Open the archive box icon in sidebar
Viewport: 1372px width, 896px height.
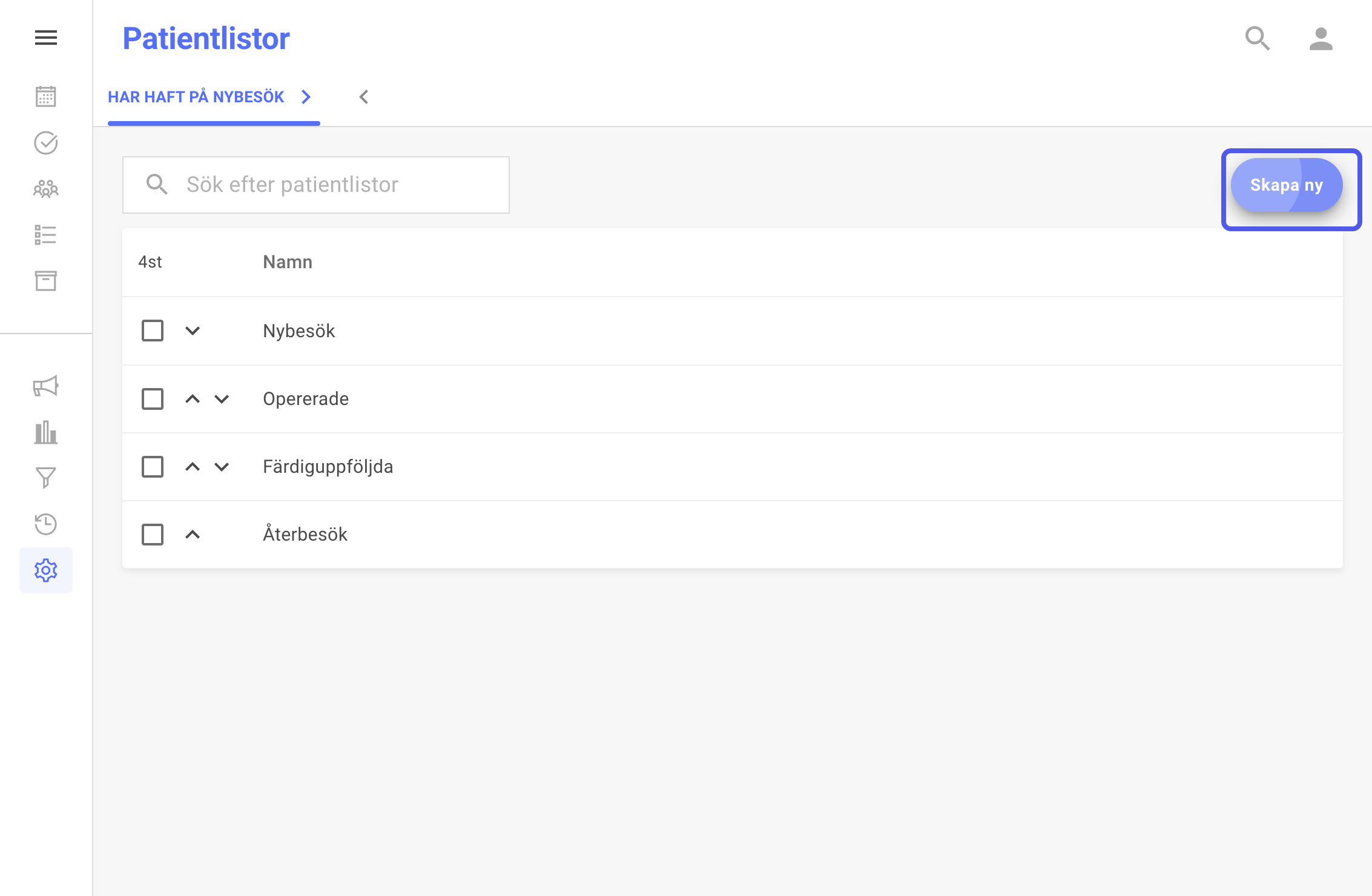(x=46, y=281)
